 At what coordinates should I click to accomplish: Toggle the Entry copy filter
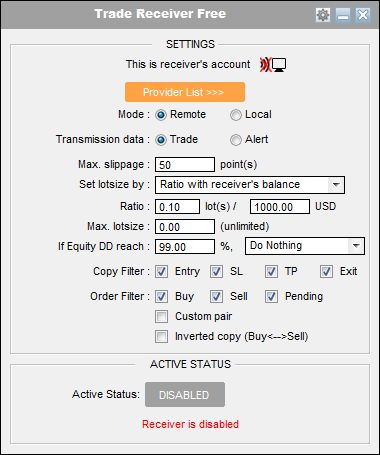coord(161,272)
